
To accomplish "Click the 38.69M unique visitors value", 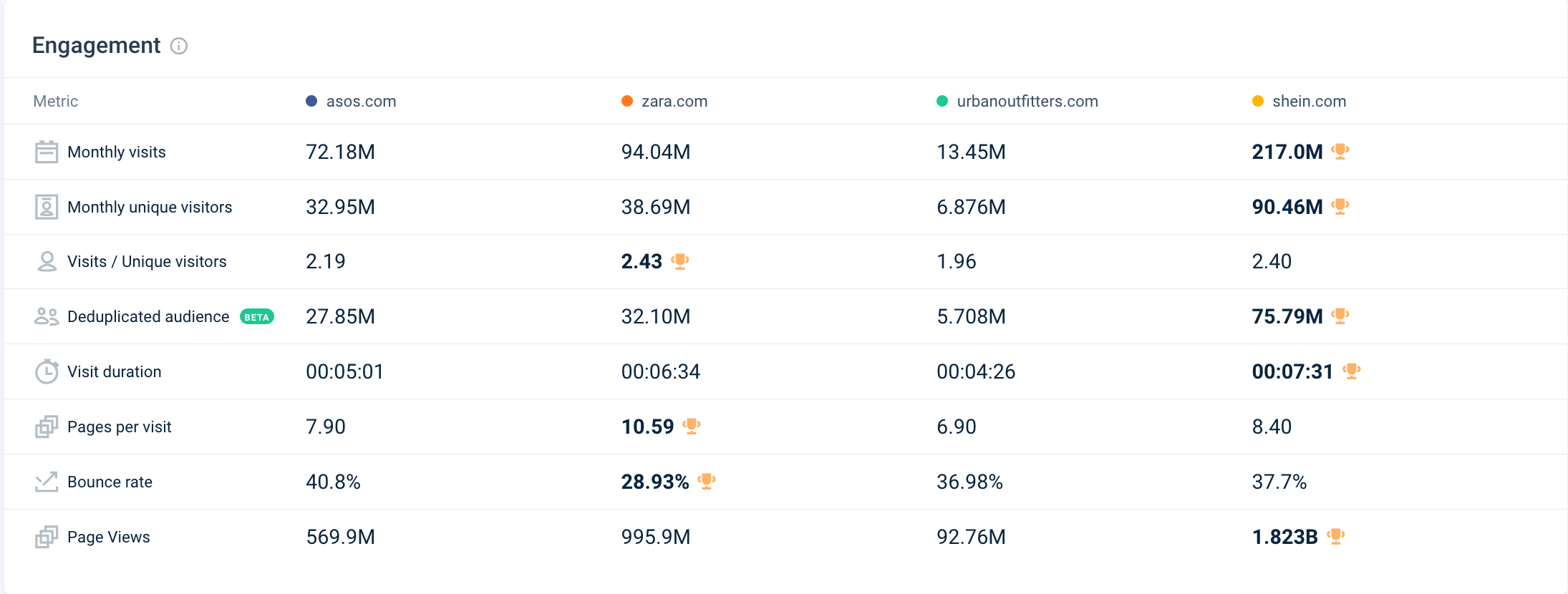I will coord(656,207).
